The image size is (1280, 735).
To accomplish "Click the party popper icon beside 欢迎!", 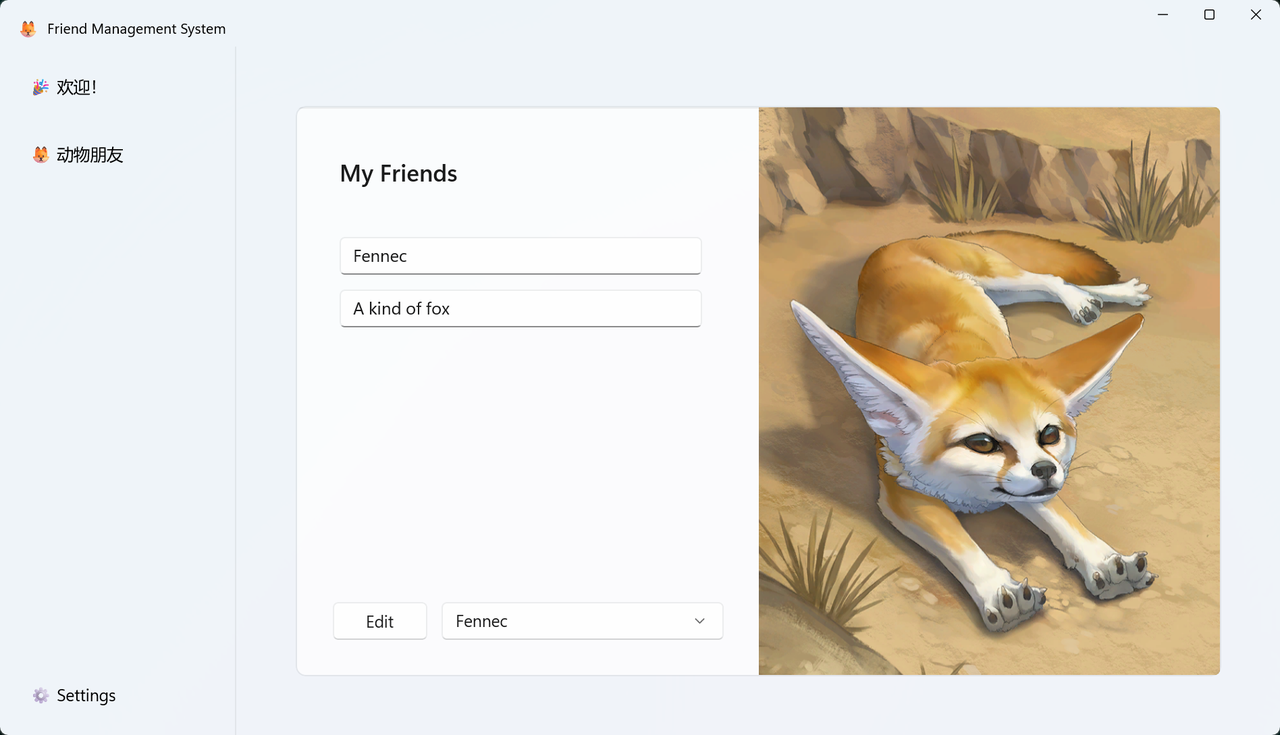I will click(40, 88).
